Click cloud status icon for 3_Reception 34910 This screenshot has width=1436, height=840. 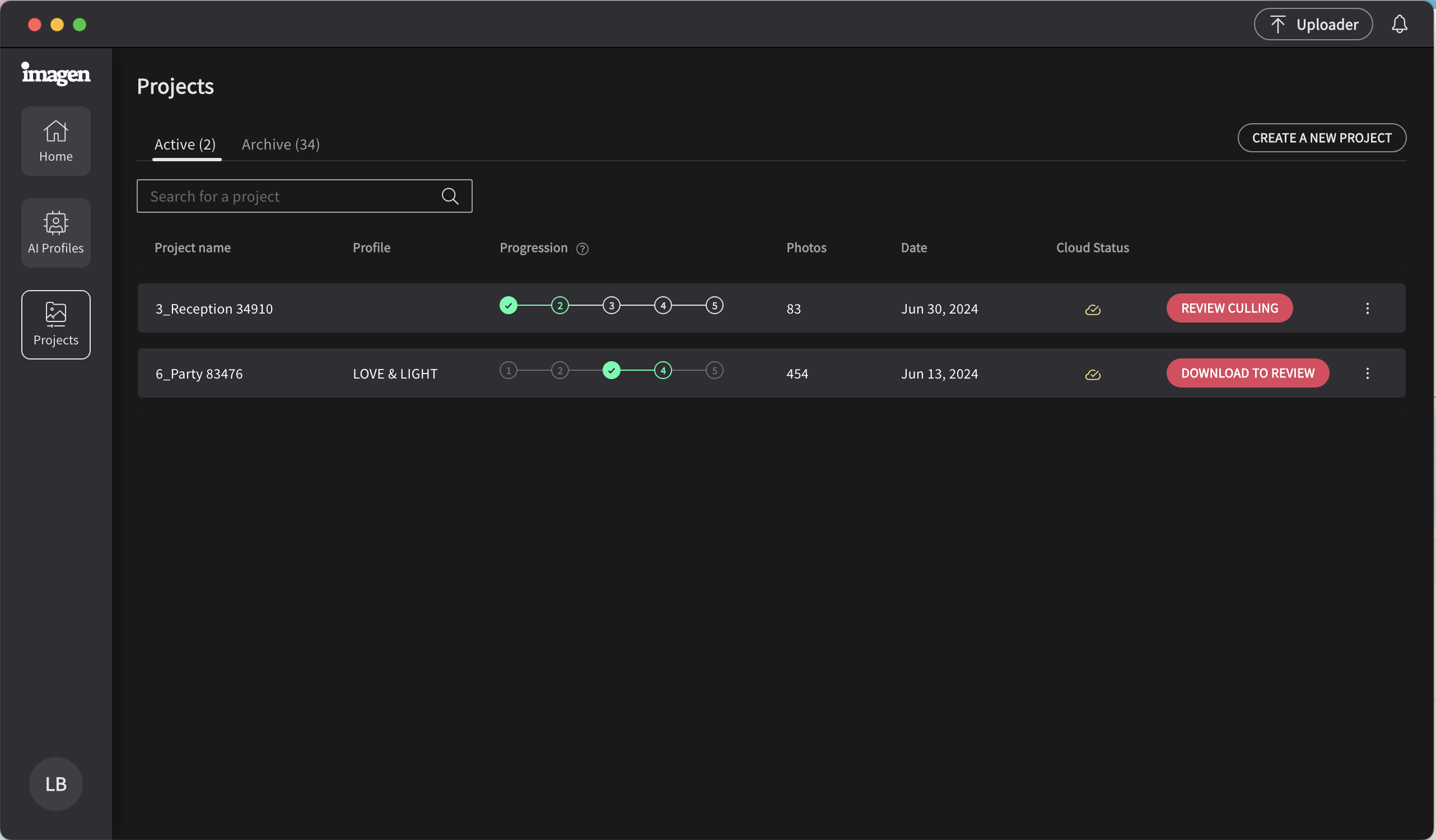[1092, 310]
